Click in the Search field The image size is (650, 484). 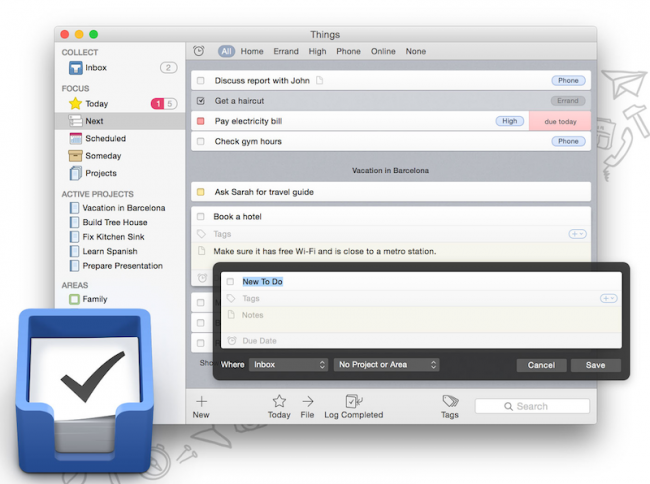532,406
